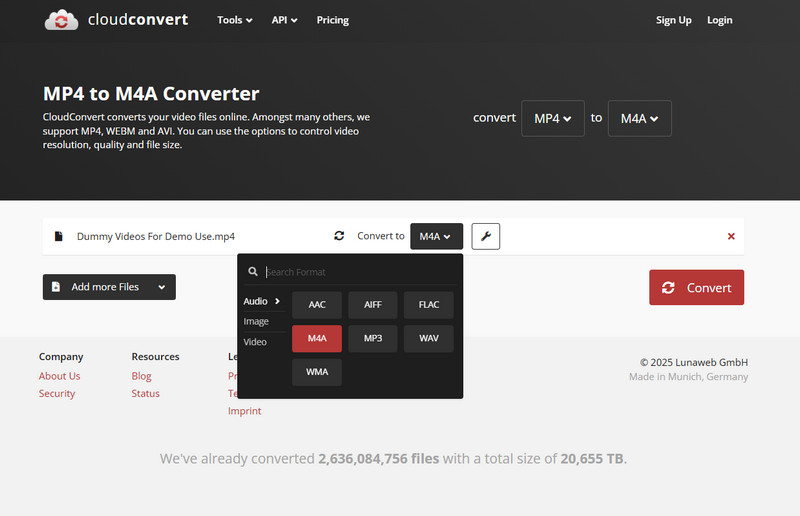The height and width of the screenshot is (516, 800).
Task: Select the Image format category
Action: tap(256, 322)
